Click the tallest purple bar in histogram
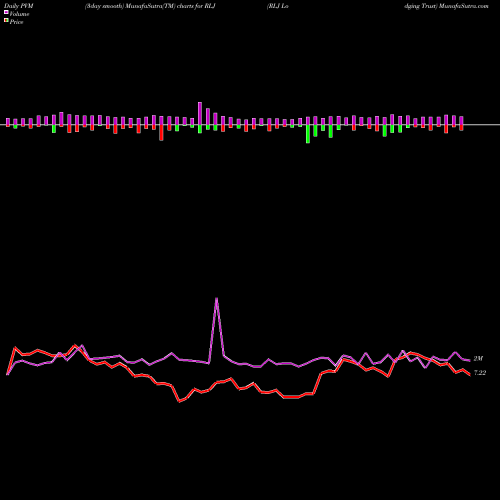500x500 pixels. (200, 114)
